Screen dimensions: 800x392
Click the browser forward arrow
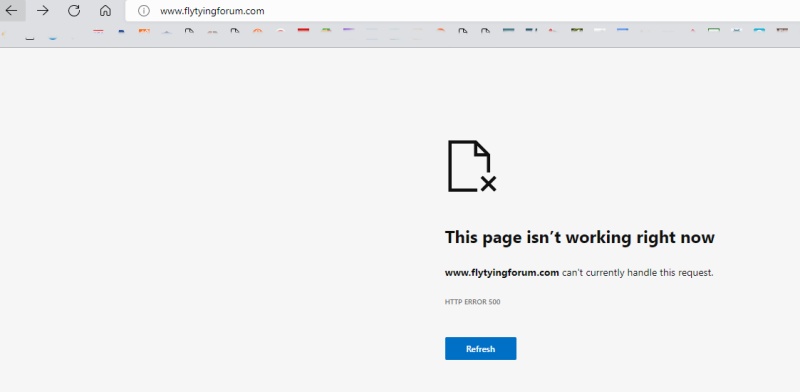pos(43,11)
